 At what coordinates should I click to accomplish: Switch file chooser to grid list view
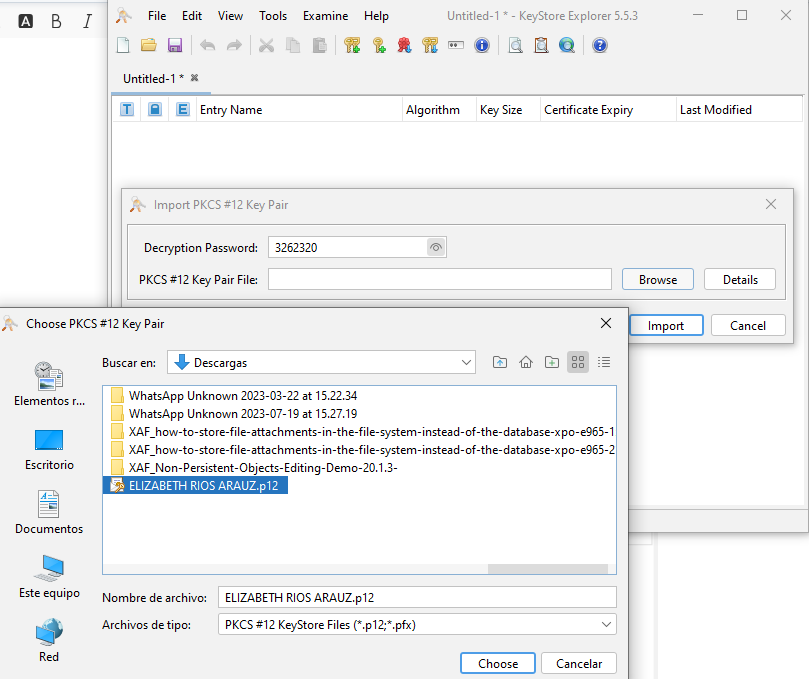coord(578,362)
